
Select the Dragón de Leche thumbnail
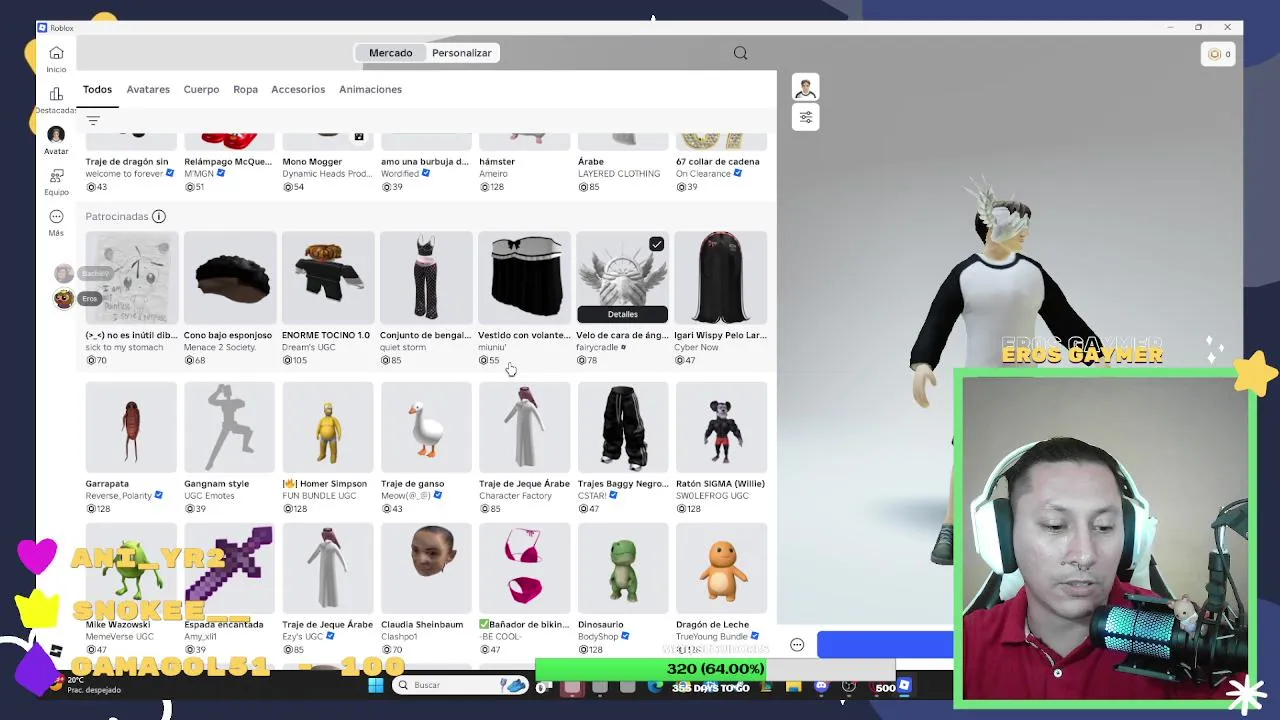point(721,568)
